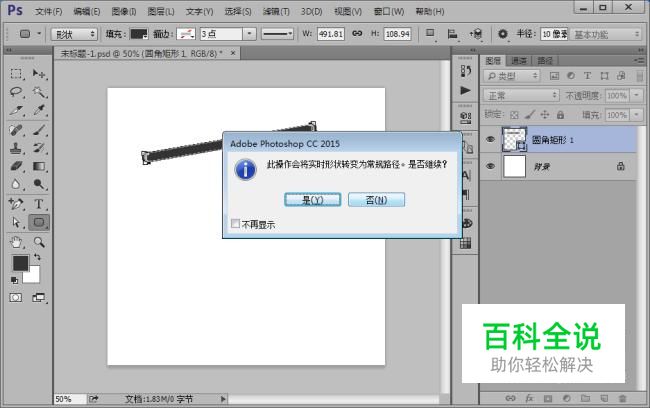Open the 图像(I) menu
Image resolution: width=650 pixels, height=408 pixels.
pyautogui.click(x=124, y=12)
